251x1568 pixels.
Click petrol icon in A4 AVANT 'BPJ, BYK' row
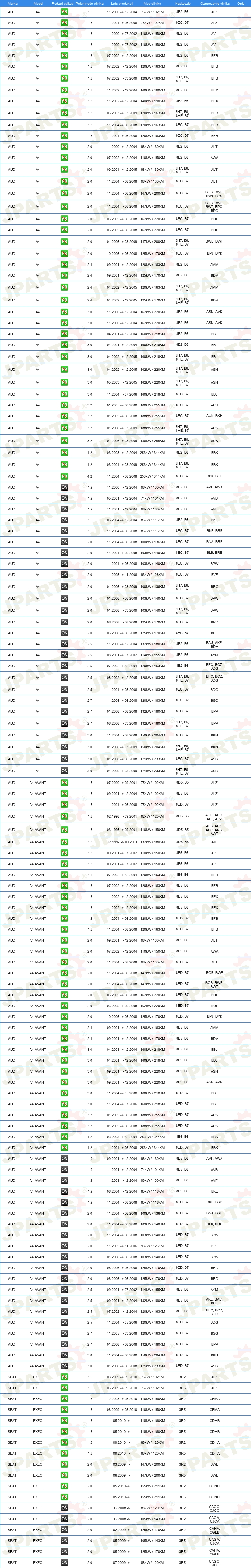pyautogui.click(x=65, y=1016)
